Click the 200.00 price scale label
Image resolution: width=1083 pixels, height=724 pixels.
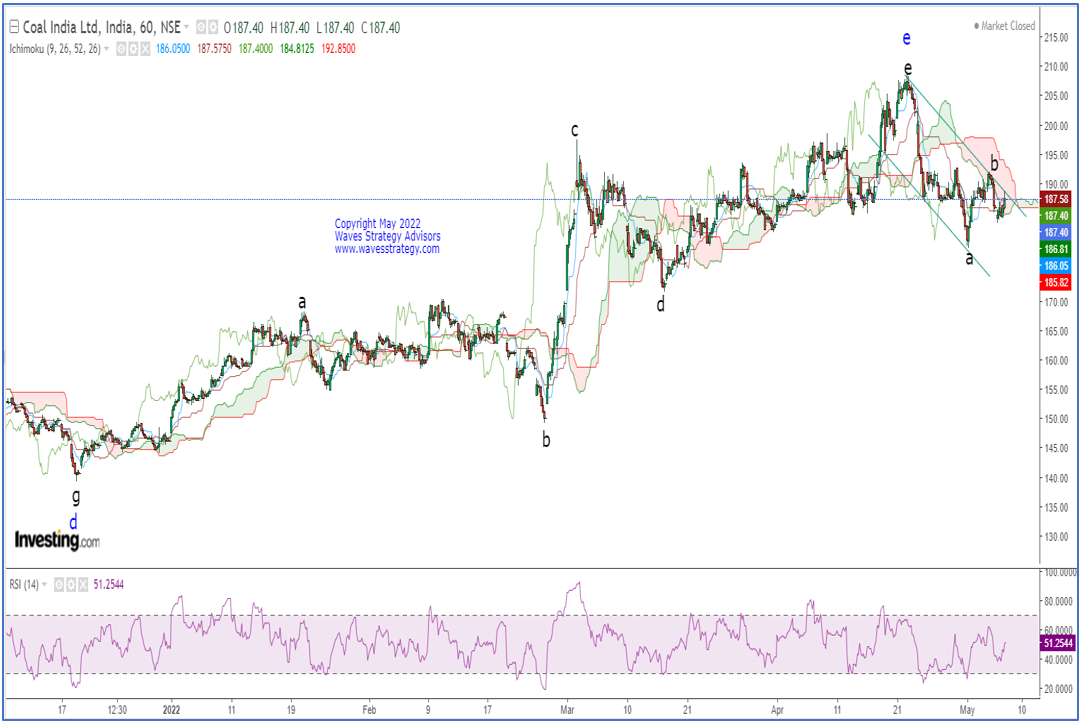coord(1055,126)
